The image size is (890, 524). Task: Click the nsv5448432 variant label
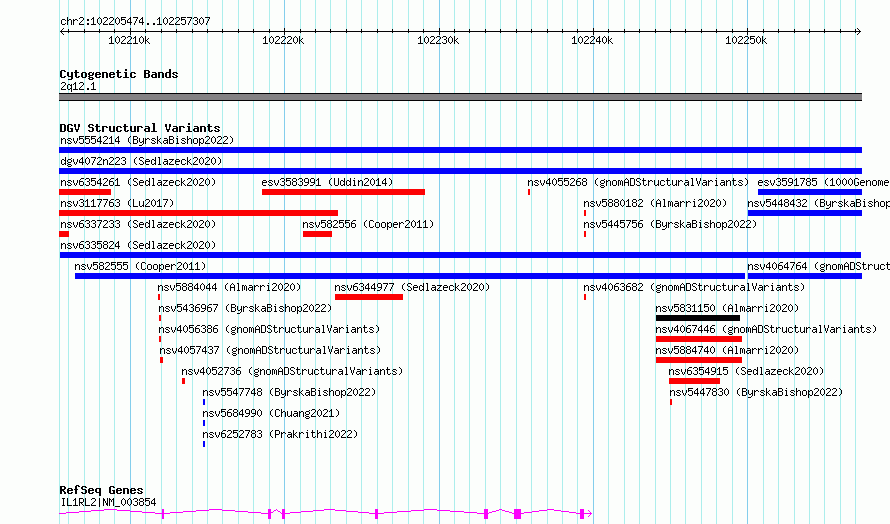pos(818,203)
